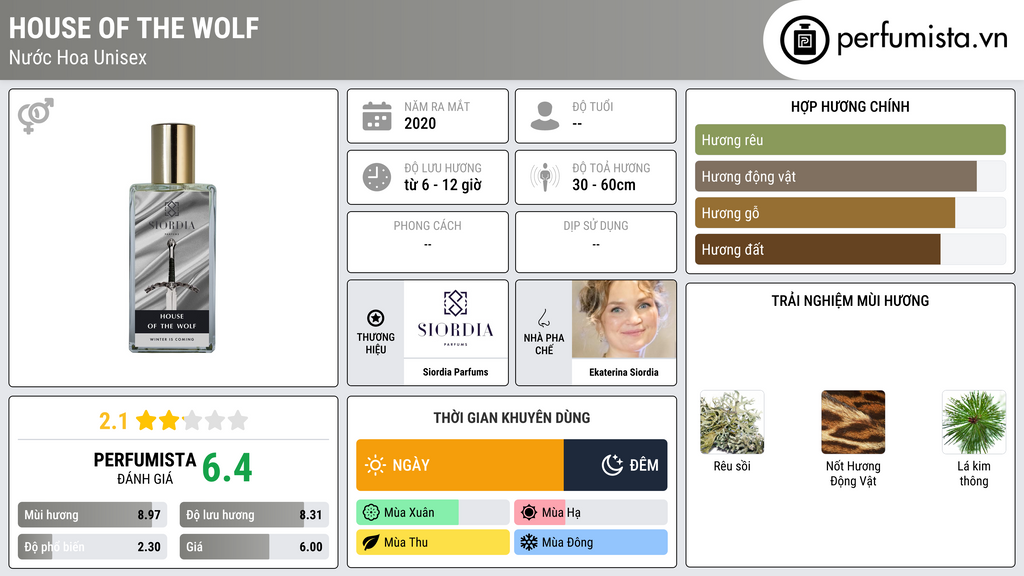The image size is (1024, 576).
Task: Click the calendar icon next to Năm ra mắt
Action: click(x=377, y=116)
